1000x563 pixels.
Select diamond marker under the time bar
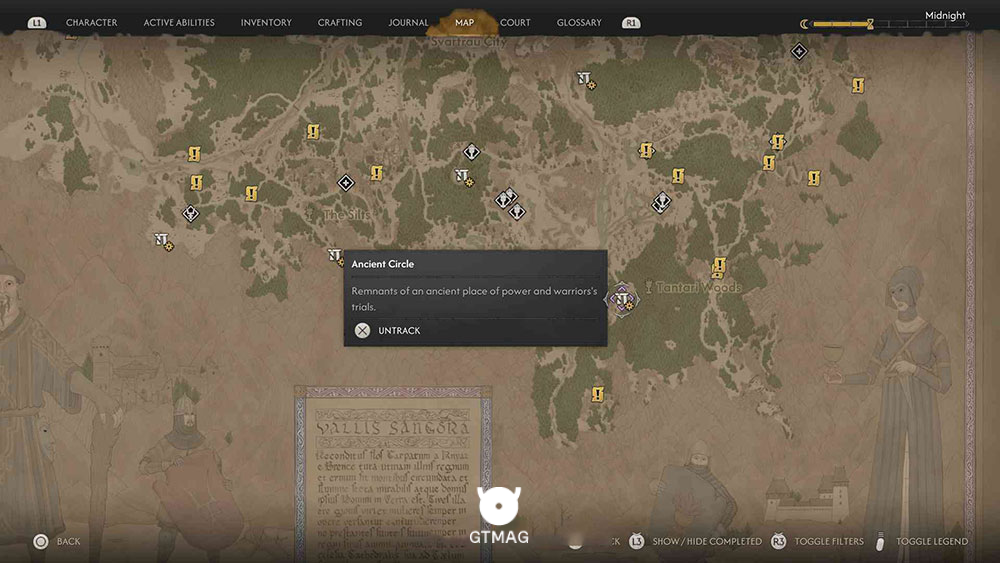point(799,51)
